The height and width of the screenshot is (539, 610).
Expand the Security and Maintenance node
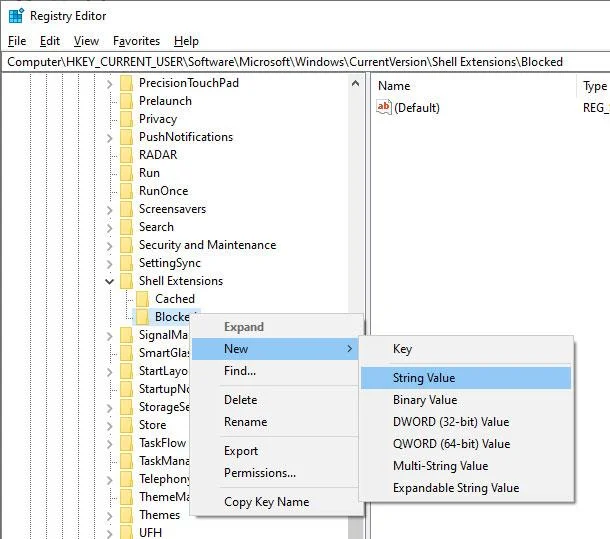[110, 246]
